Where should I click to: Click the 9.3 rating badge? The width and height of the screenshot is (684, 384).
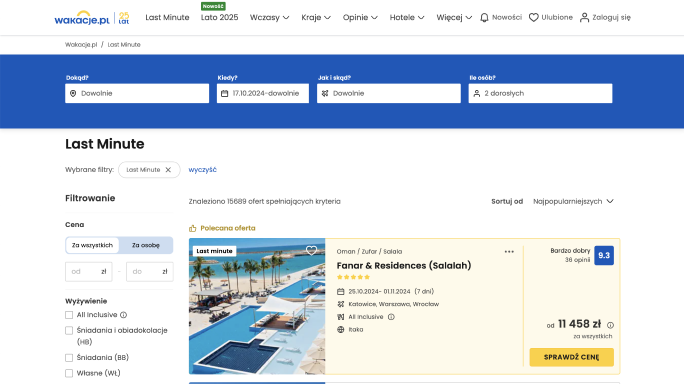tap(604, 256)
